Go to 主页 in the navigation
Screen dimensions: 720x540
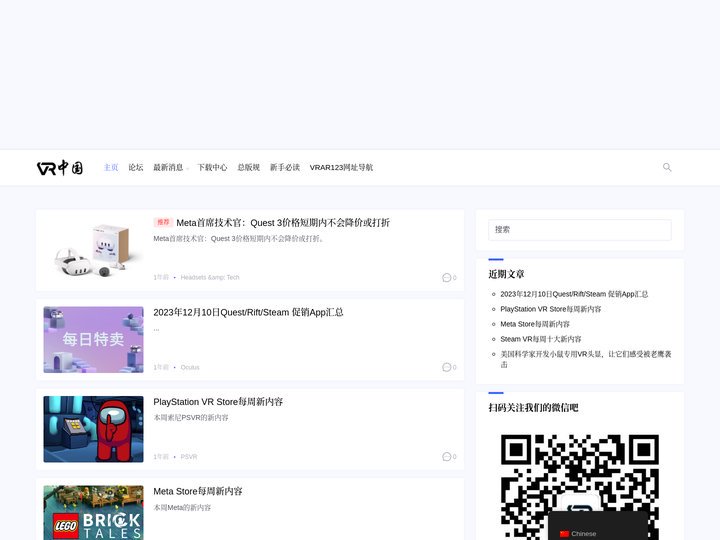coord(111,167)
